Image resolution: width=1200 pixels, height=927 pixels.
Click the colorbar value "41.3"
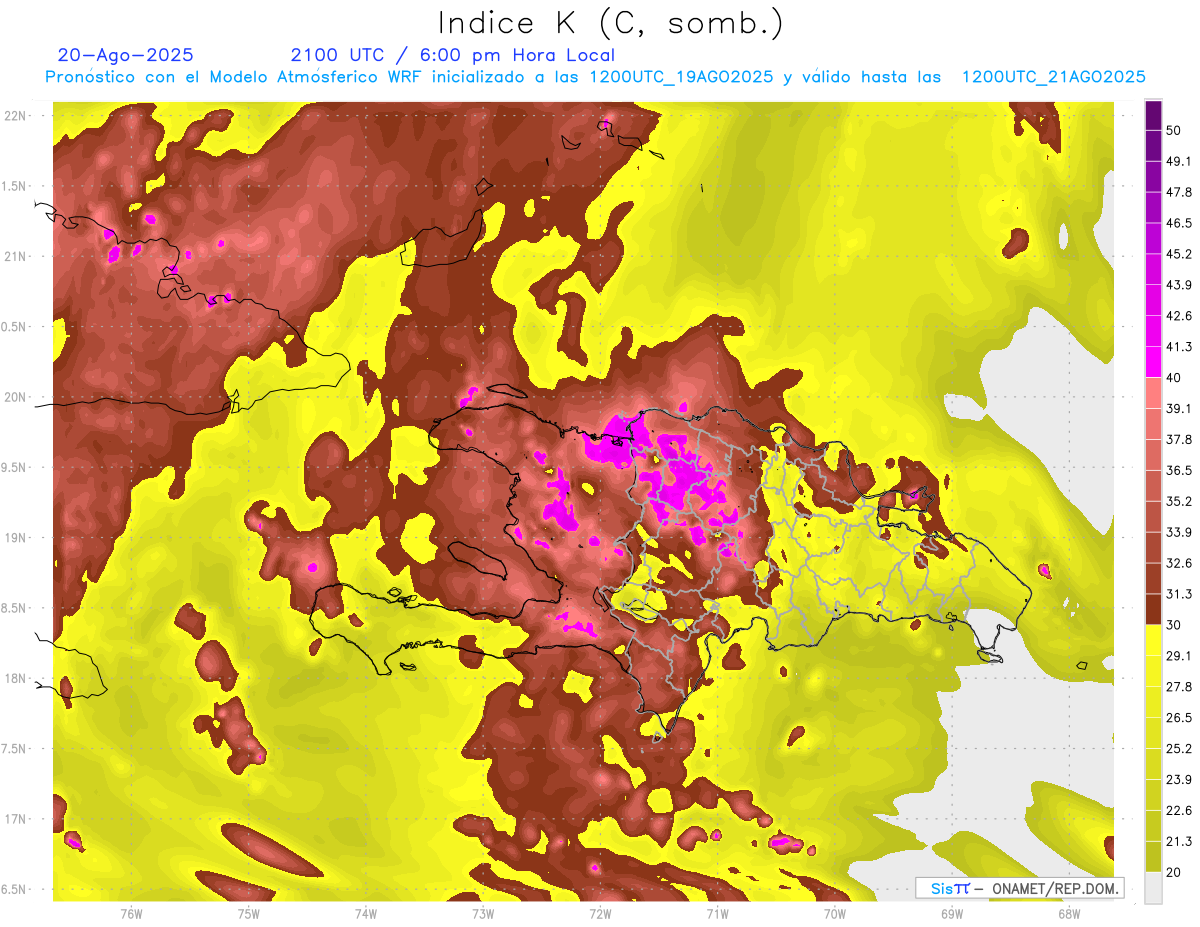click(1178, 347)
